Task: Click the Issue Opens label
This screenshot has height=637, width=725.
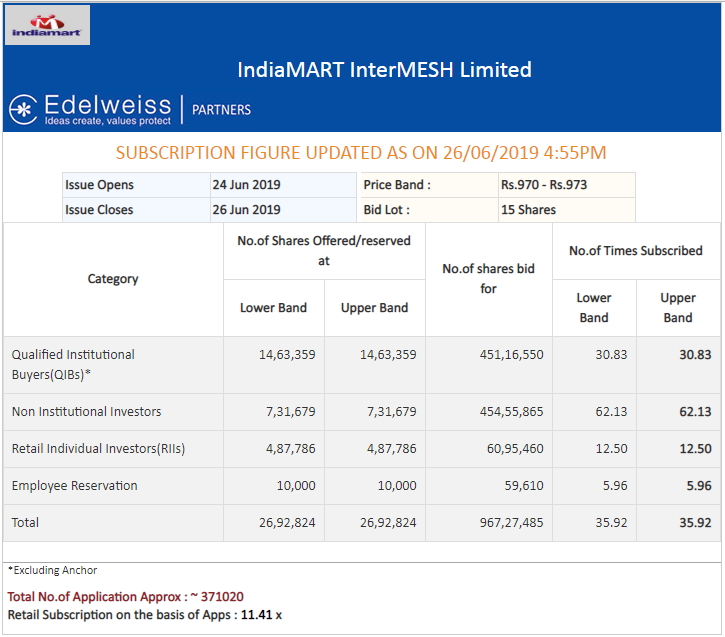Action: coord(99,185)
